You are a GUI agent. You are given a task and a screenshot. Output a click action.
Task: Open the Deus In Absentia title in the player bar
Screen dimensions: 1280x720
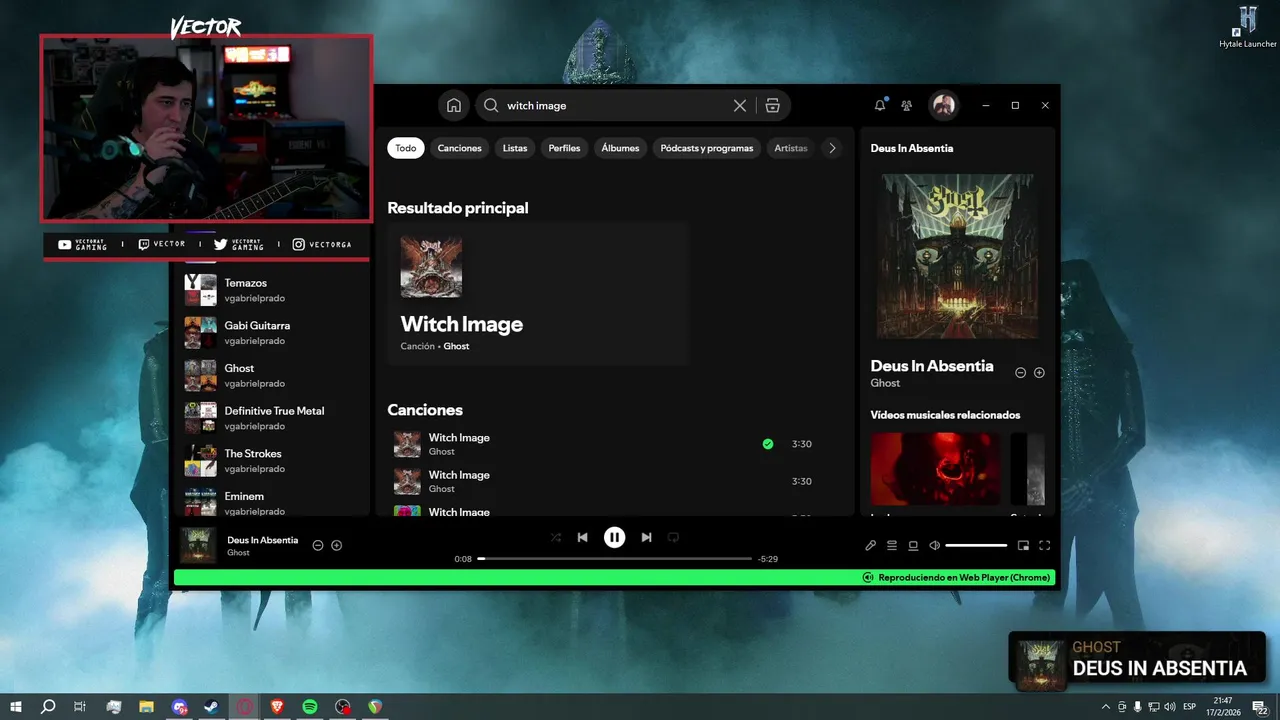[262, 540]
